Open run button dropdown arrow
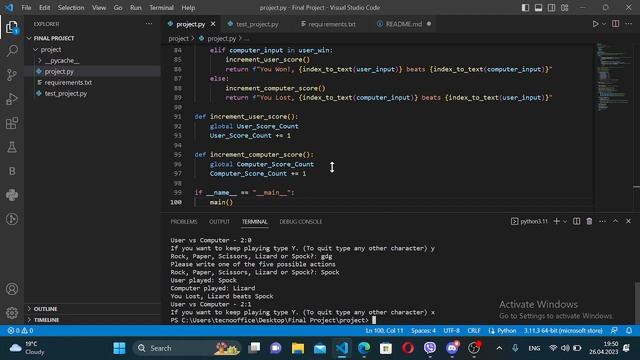Viewport: 640px width, 360px height. point(604,24)
